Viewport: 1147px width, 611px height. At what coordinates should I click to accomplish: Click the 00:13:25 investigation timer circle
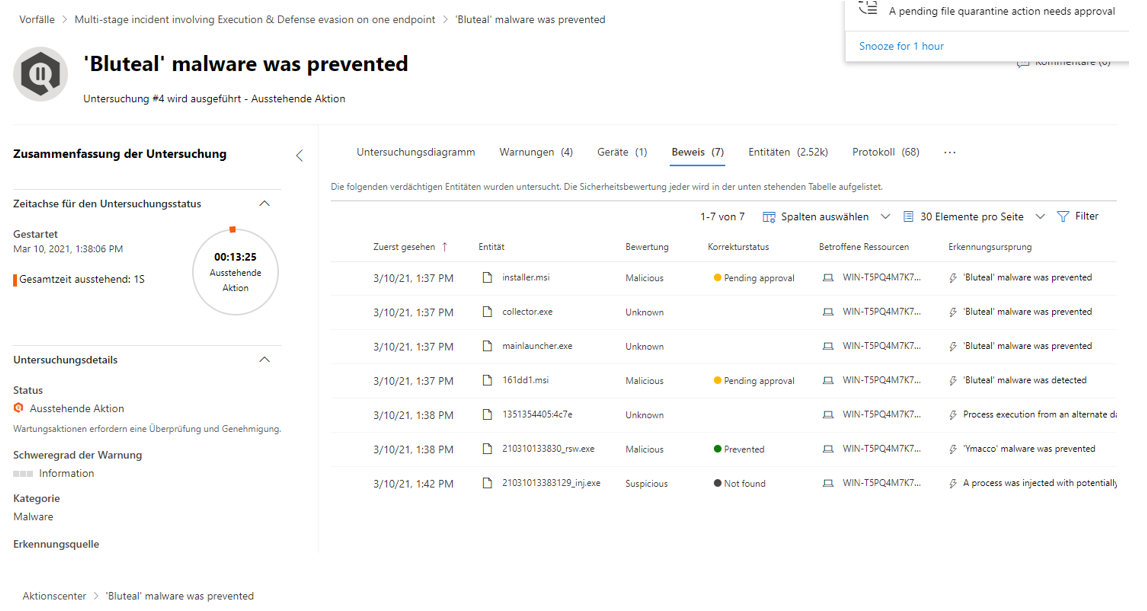(235, 271)
